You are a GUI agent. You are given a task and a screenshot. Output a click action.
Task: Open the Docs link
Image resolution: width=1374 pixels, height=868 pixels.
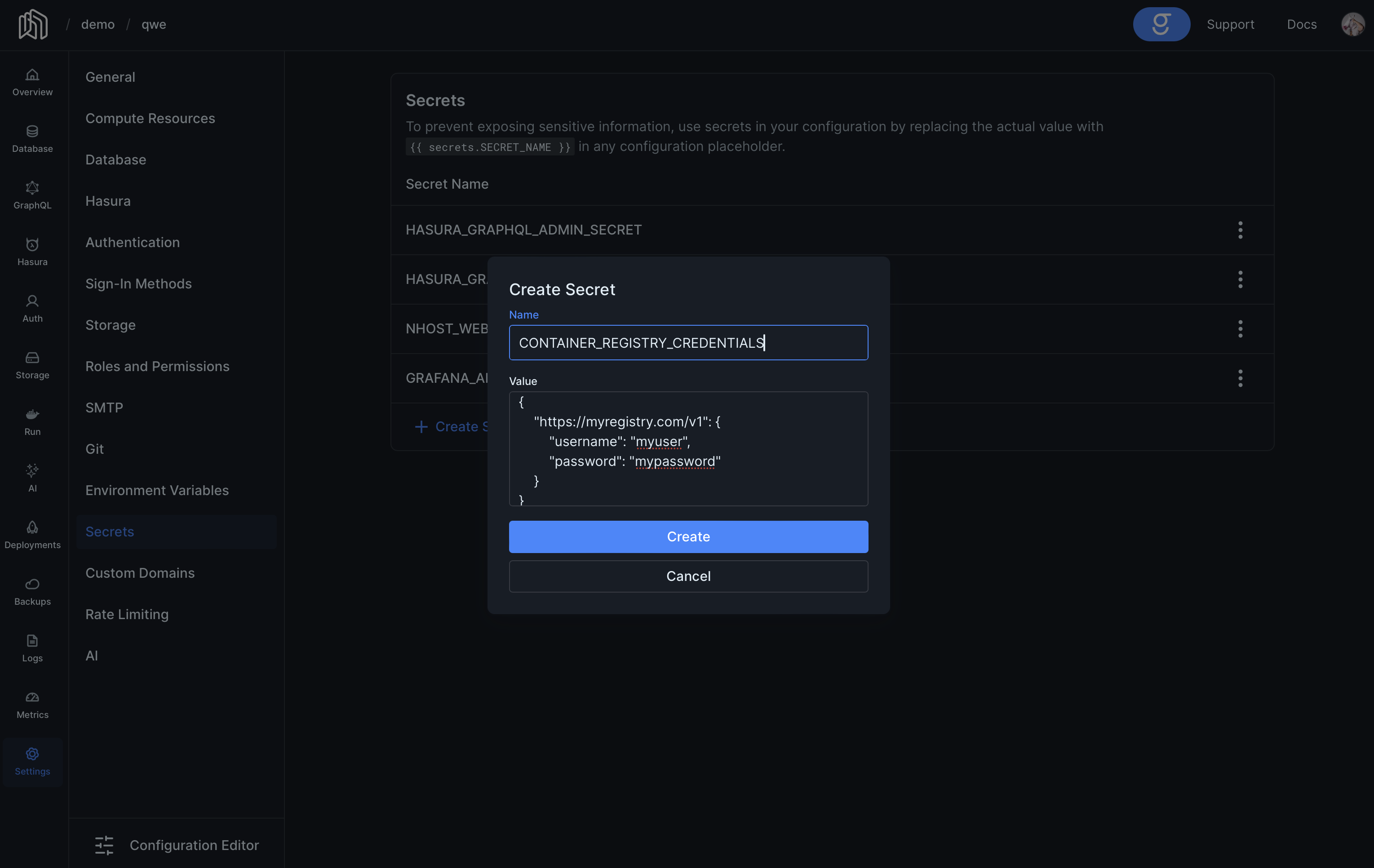(x=1302, y=25)
